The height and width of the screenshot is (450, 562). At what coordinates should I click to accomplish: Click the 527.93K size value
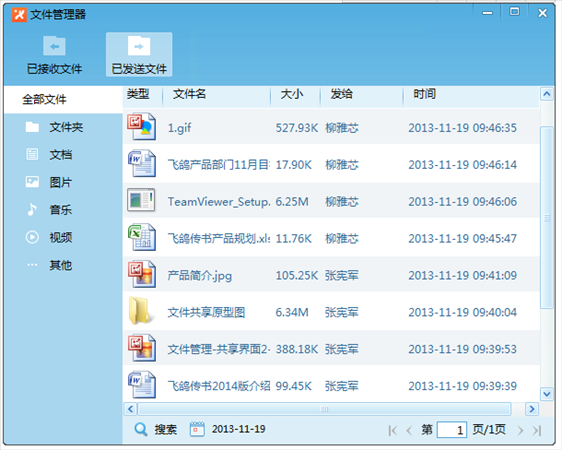297,128
